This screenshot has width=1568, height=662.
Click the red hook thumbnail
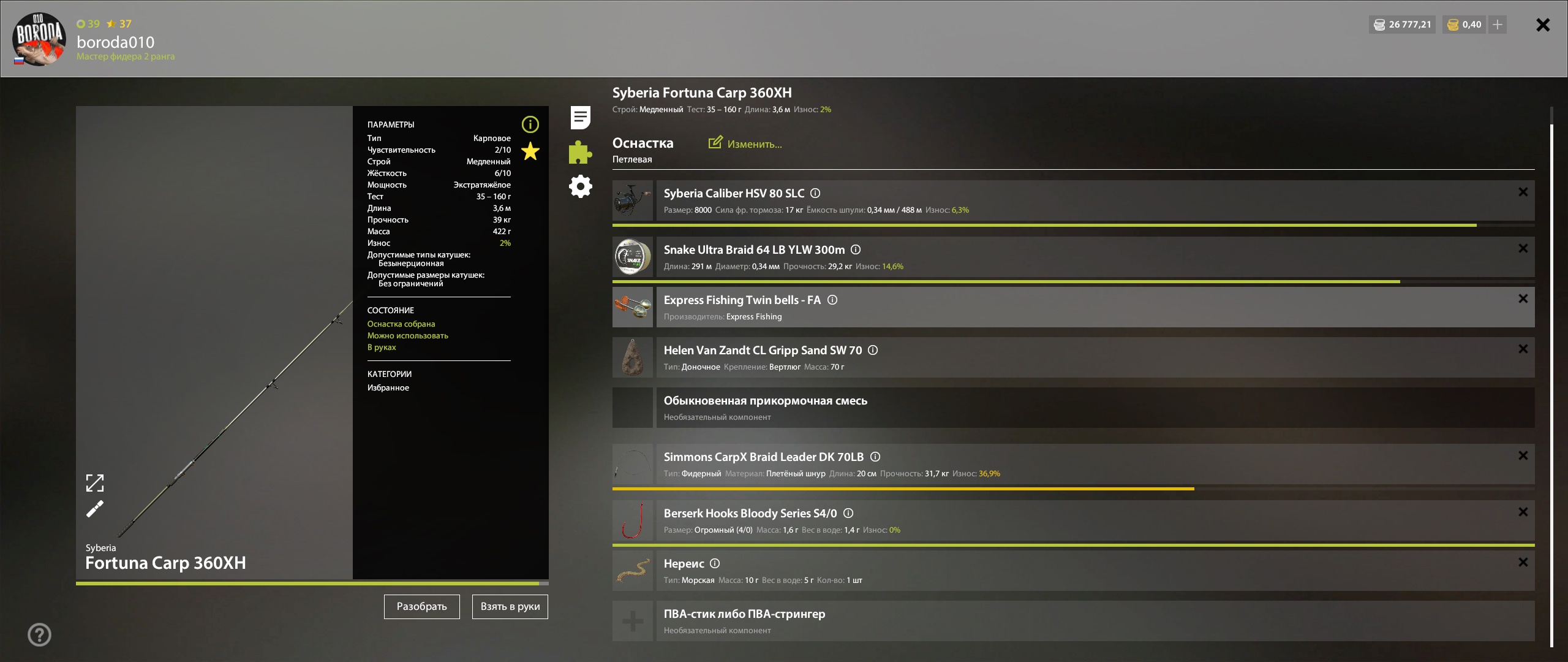click(x=633, y=520)
